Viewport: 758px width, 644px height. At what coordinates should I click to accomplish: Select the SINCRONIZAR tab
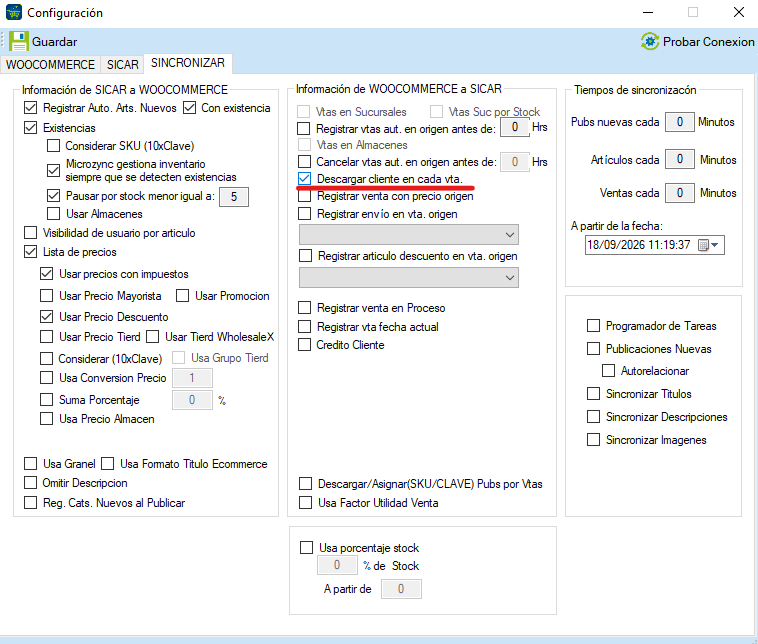click(188, 63)
